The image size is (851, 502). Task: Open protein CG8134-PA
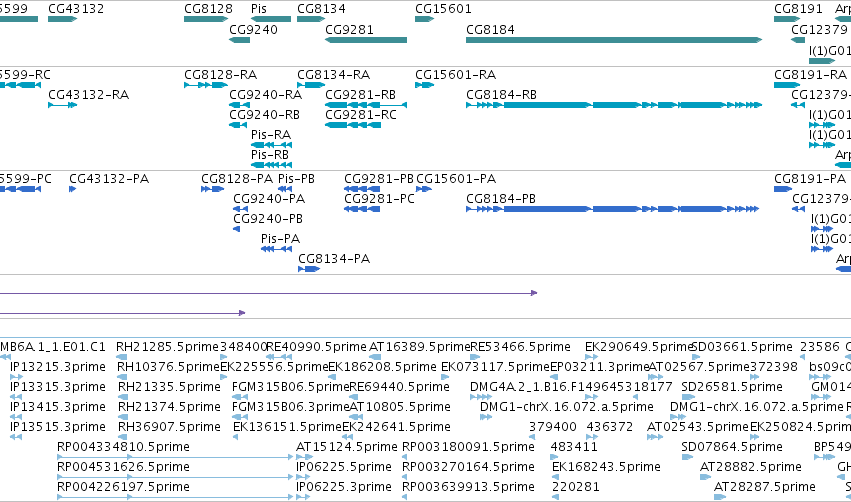[334, 259]
